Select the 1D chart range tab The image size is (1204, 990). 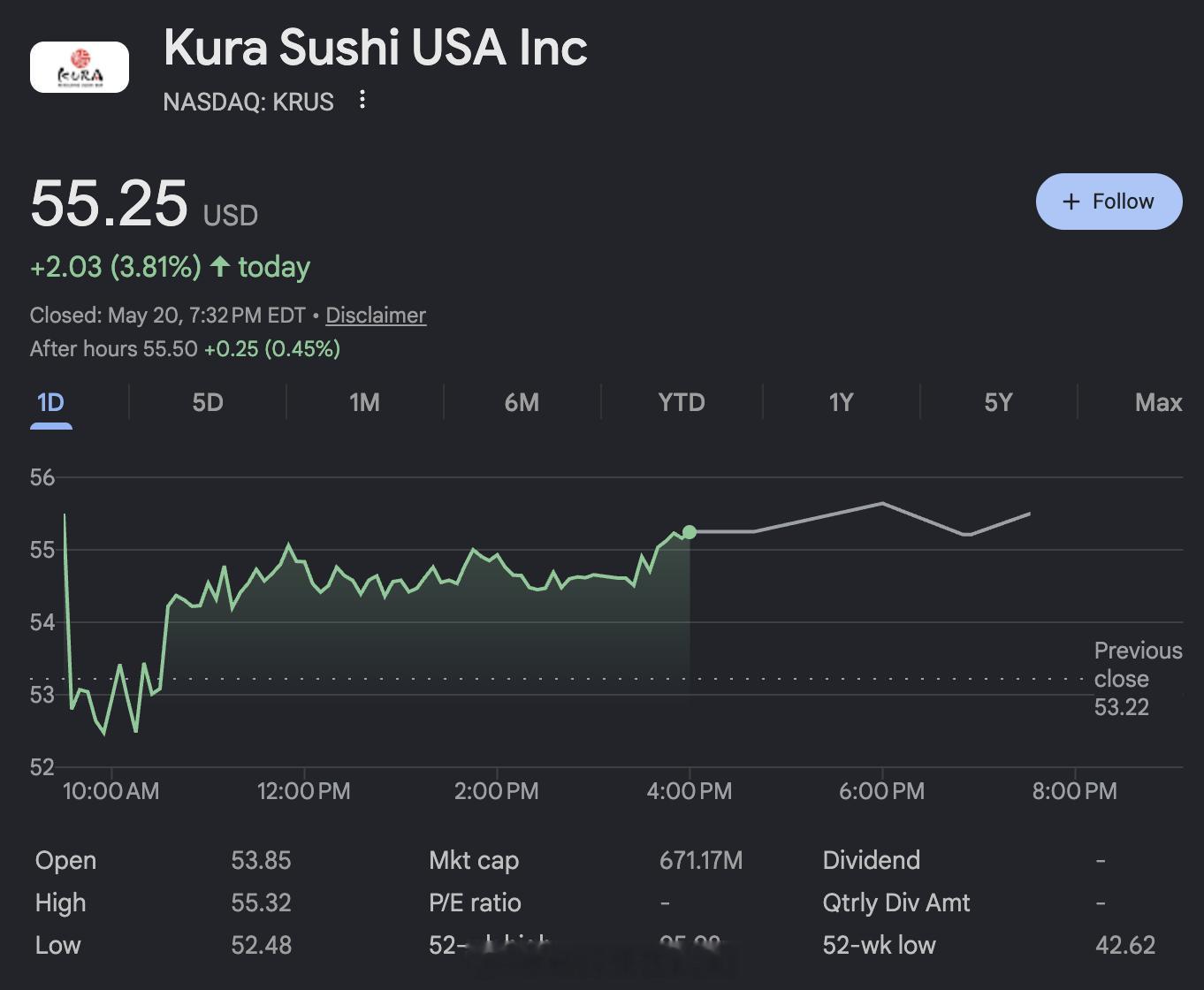[50, 403]
